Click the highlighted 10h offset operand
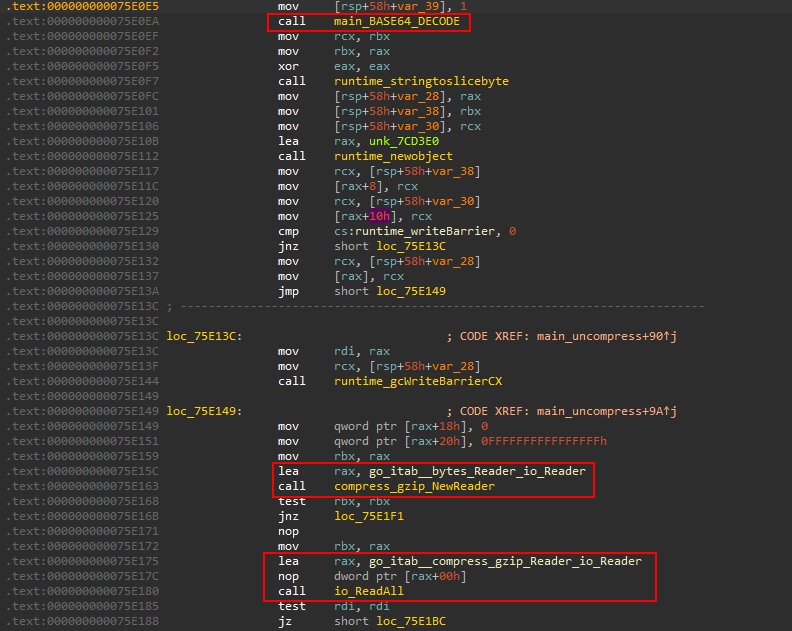This screenshot has height=631, width=792. [x=379, y=216]
